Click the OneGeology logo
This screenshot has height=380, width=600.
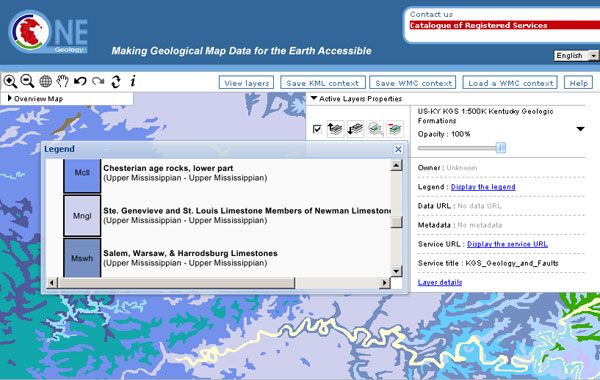coord(48,32)
